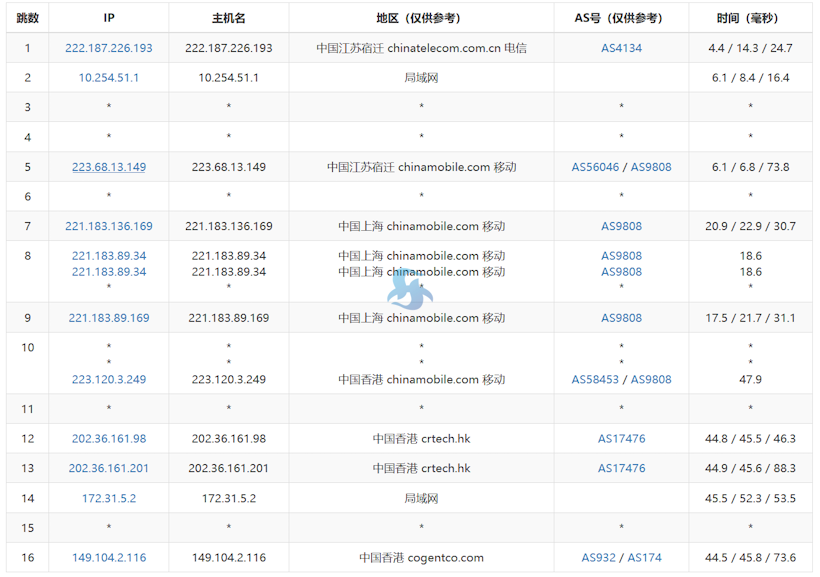Select AS9808 on the Shanghai mobile hop
Viewport: 820px width, 577px height.
coord(622,226)
